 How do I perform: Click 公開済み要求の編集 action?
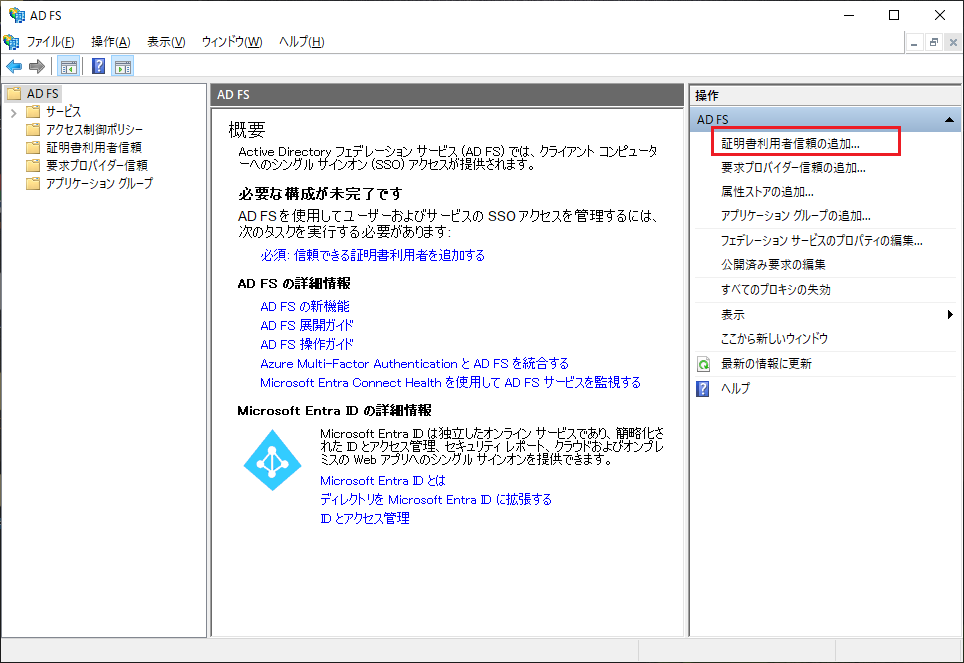773,264
